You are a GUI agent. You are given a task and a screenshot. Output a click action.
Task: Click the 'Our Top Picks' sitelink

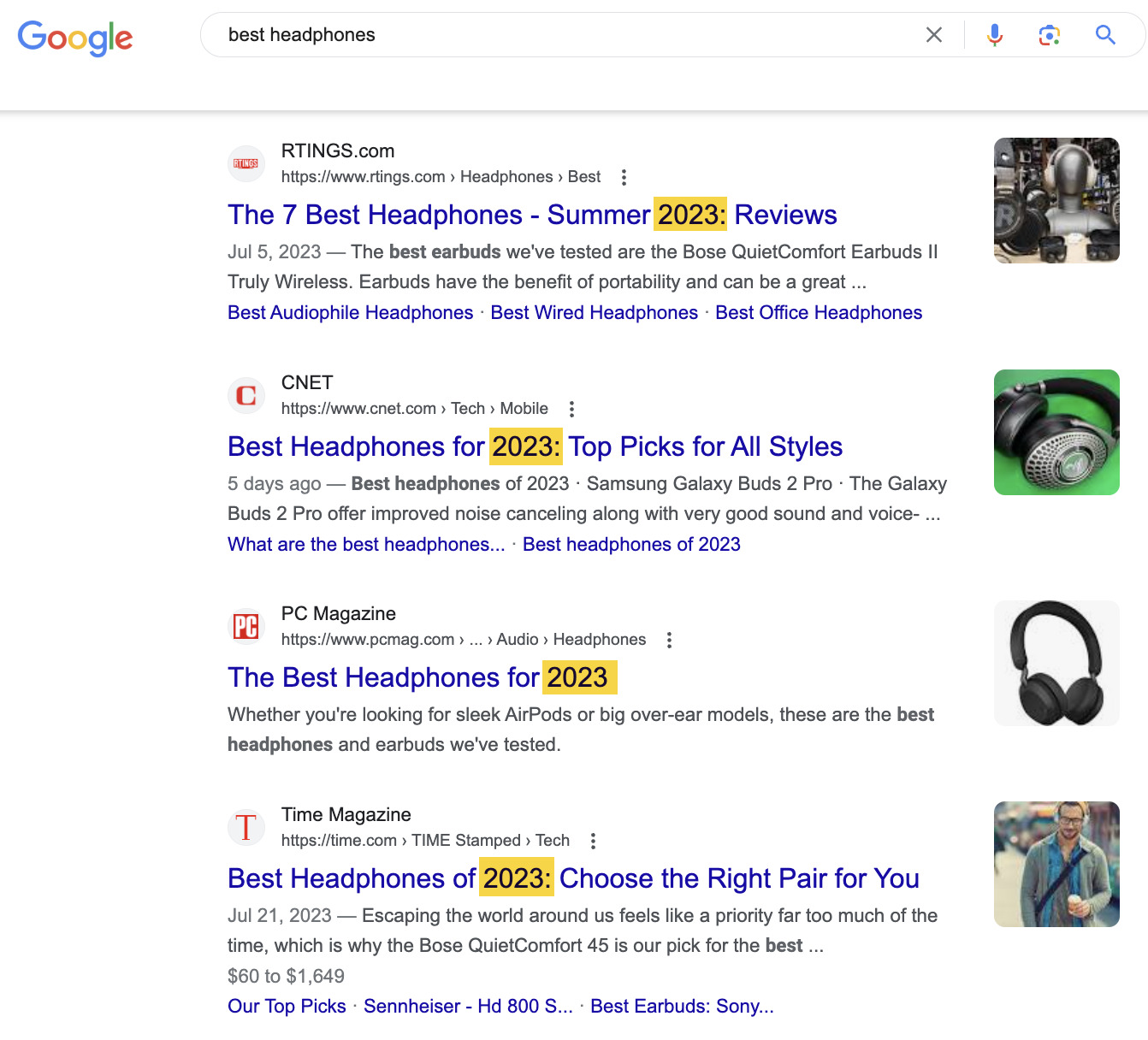pos(286,1006)
